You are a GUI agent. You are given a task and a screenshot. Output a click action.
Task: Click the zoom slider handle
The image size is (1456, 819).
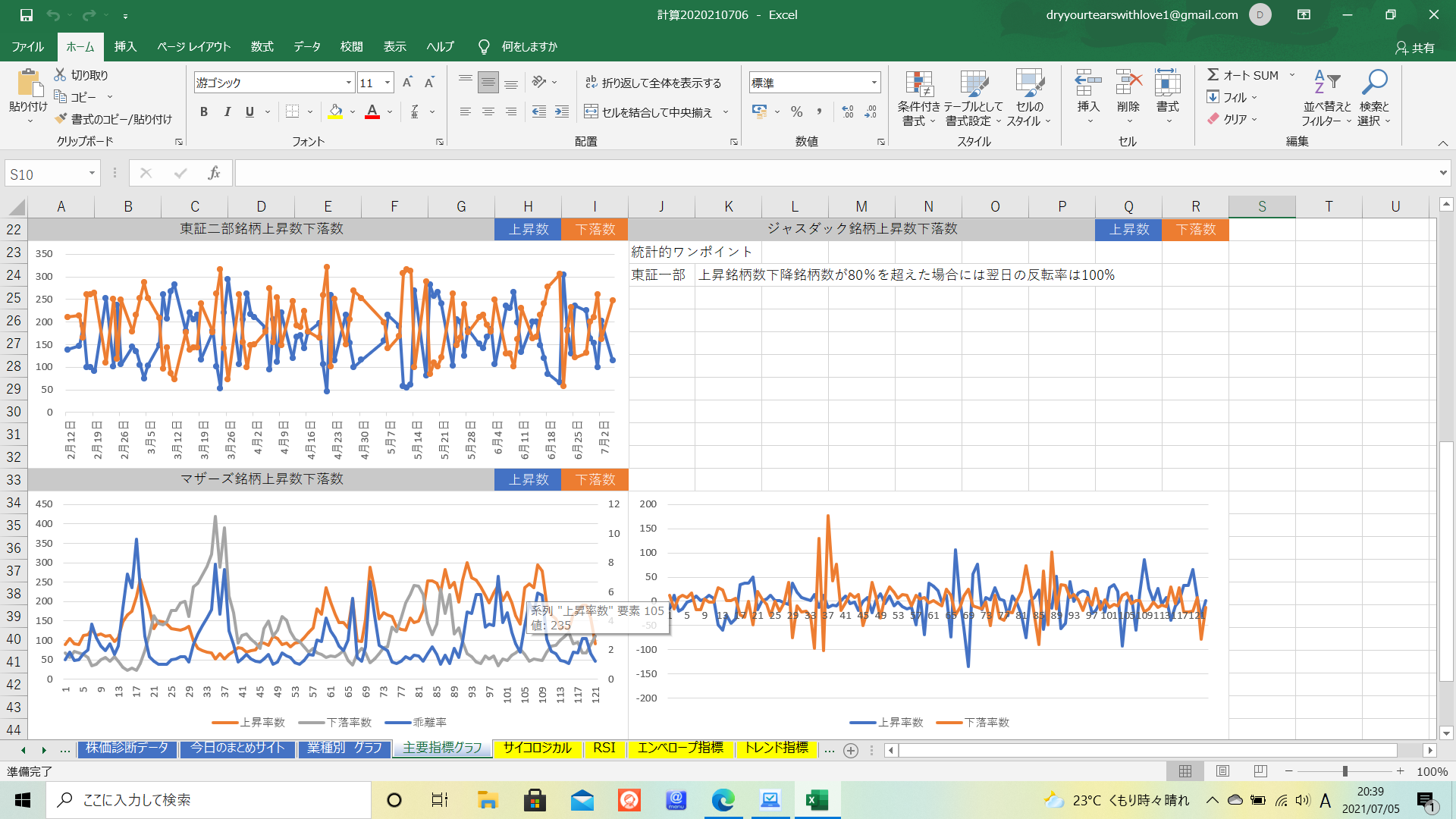[1345, 771]
